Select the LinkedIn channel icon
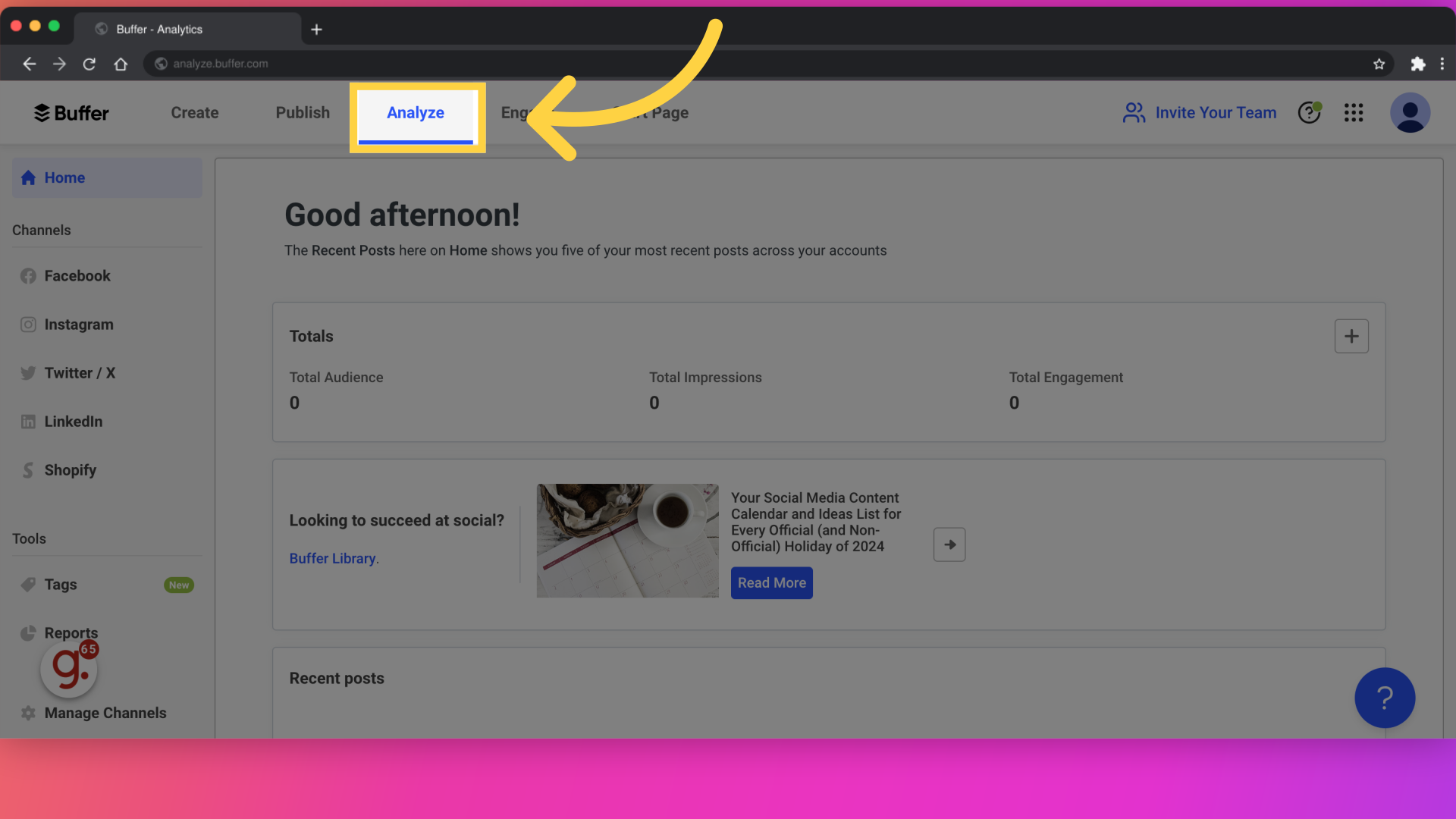This screenshot has width=1456, height=819. point(28,422)
